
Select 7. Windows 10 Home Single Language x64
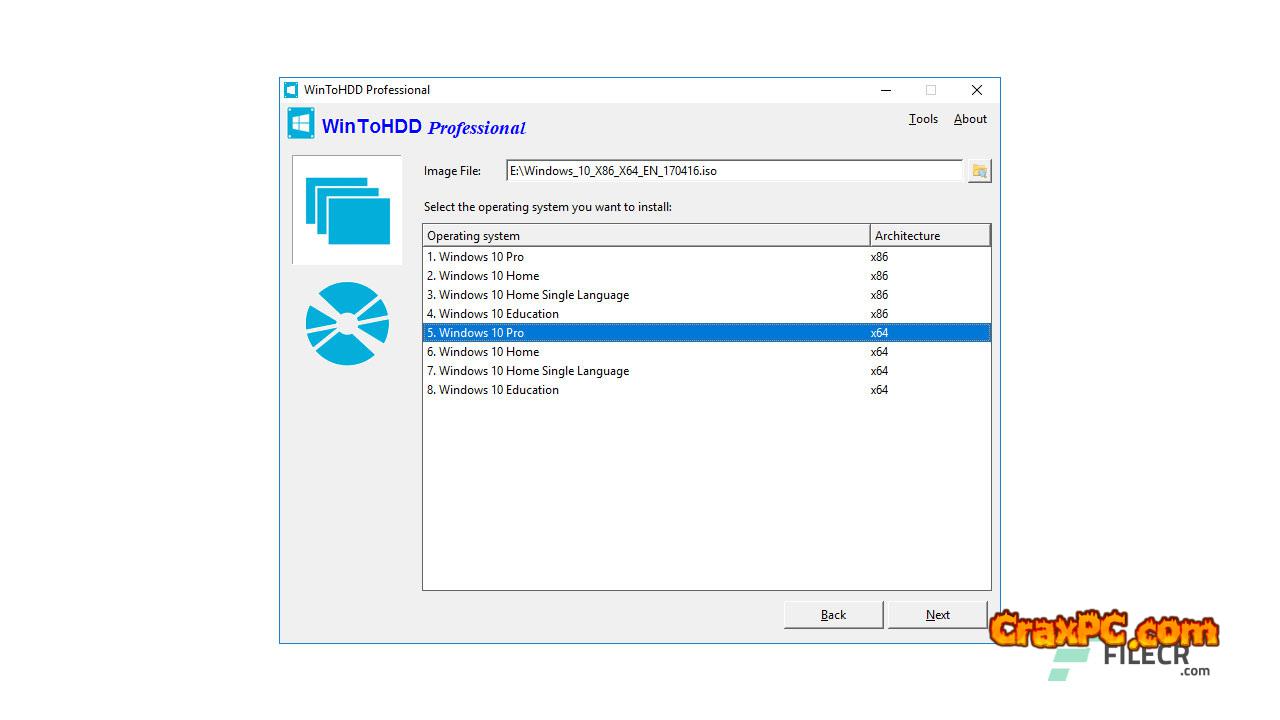(x=707, y=371)
